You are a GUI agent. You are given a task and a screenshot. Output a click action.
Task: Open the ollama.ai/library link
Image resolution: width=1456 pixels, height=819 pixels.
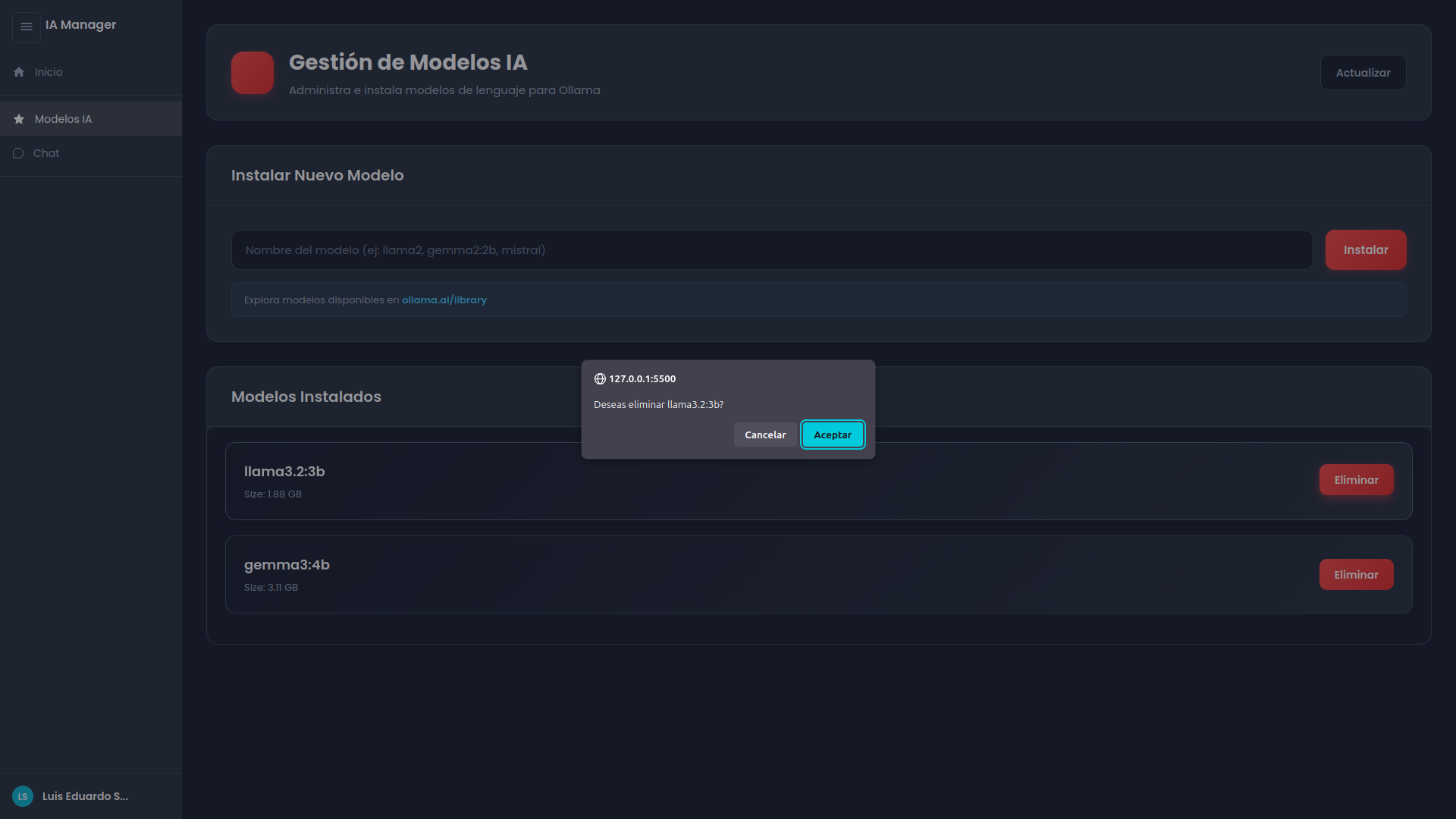444,300
